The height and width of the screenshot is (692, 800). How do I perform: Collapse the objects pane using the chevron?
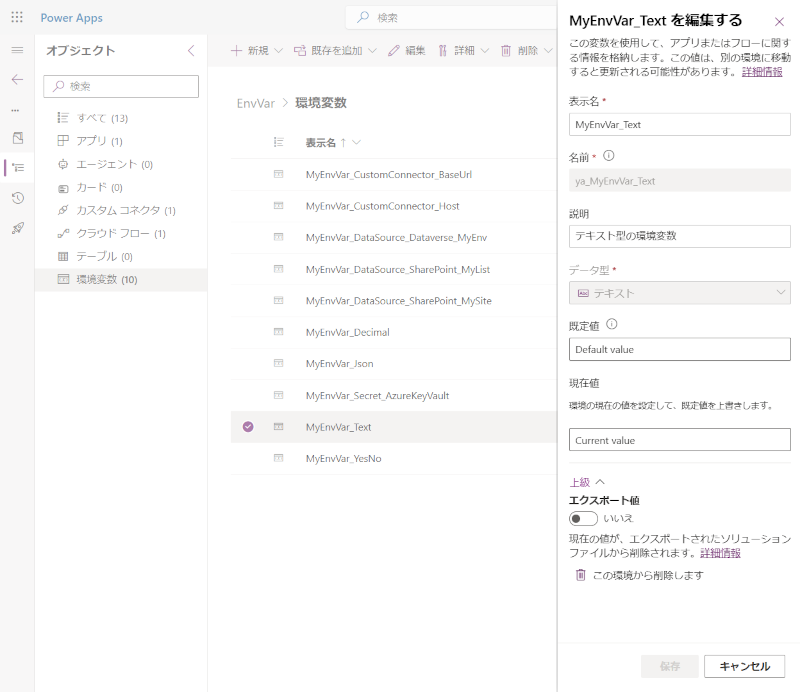pyautogui.click(x=191, y=50)
